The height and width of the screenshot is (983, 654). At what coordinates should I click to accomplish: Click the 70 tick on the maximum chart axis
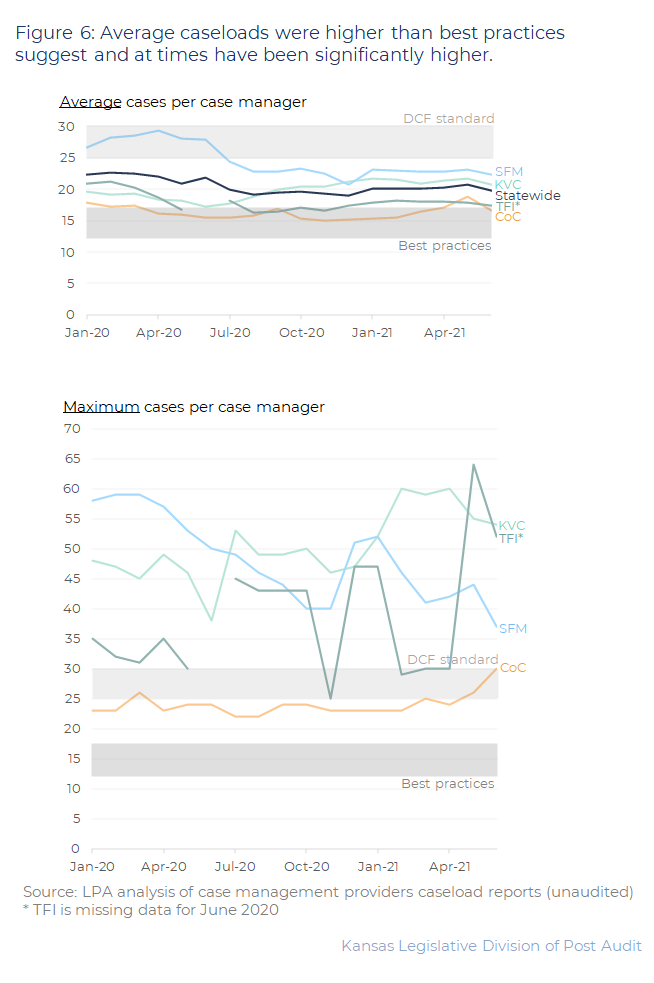coord(71,429)
